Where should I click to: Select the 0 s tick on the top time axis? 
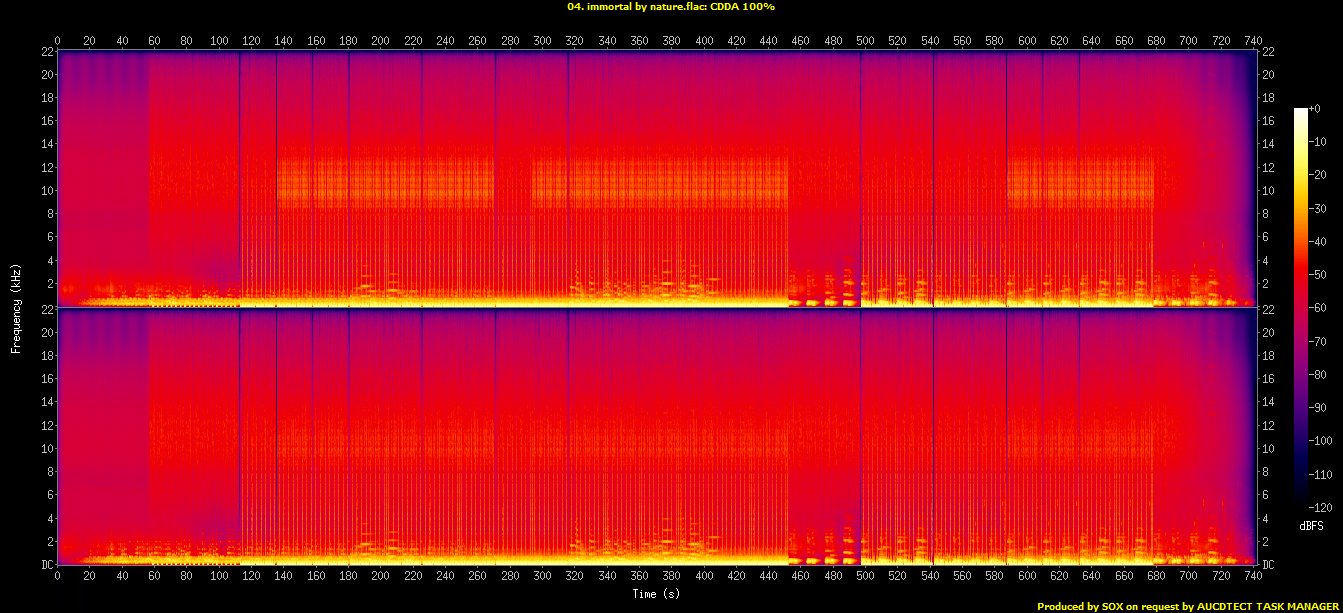[58, 41]
